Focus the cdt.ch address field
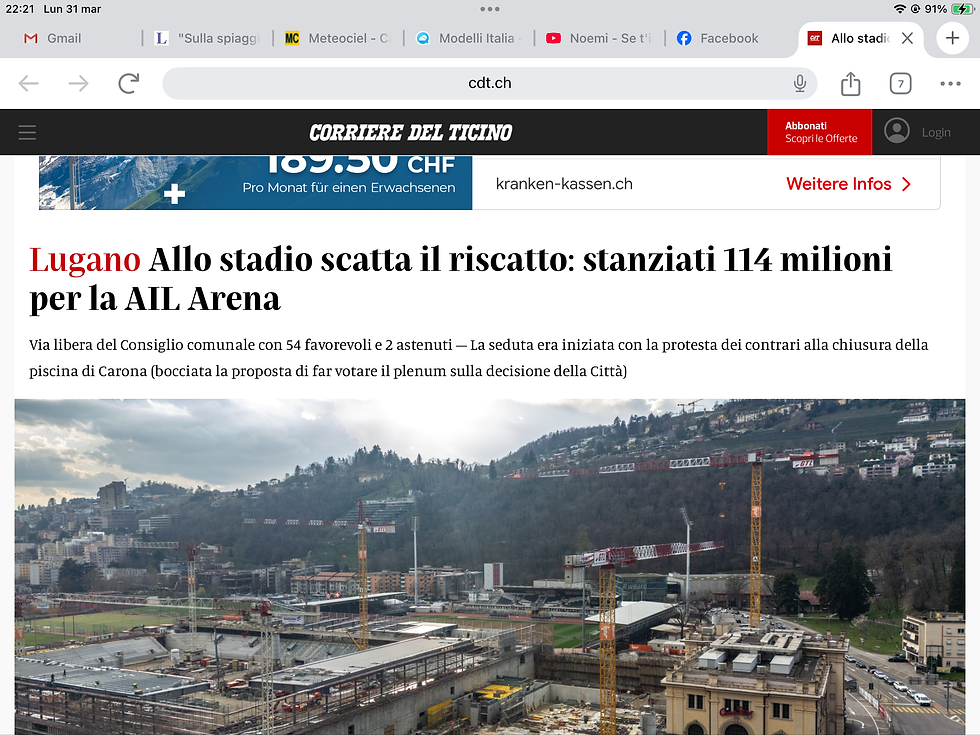 pyautogui.click(x=489, y=83)
